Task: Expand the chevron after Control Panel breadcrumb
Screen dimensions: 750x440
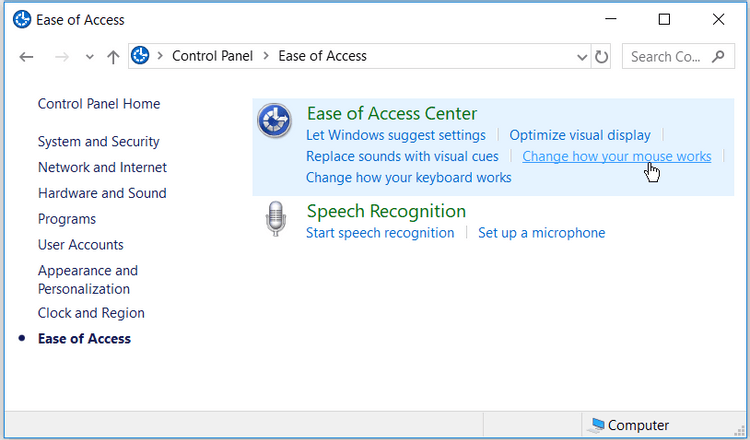Action: (x=266, y=56)
